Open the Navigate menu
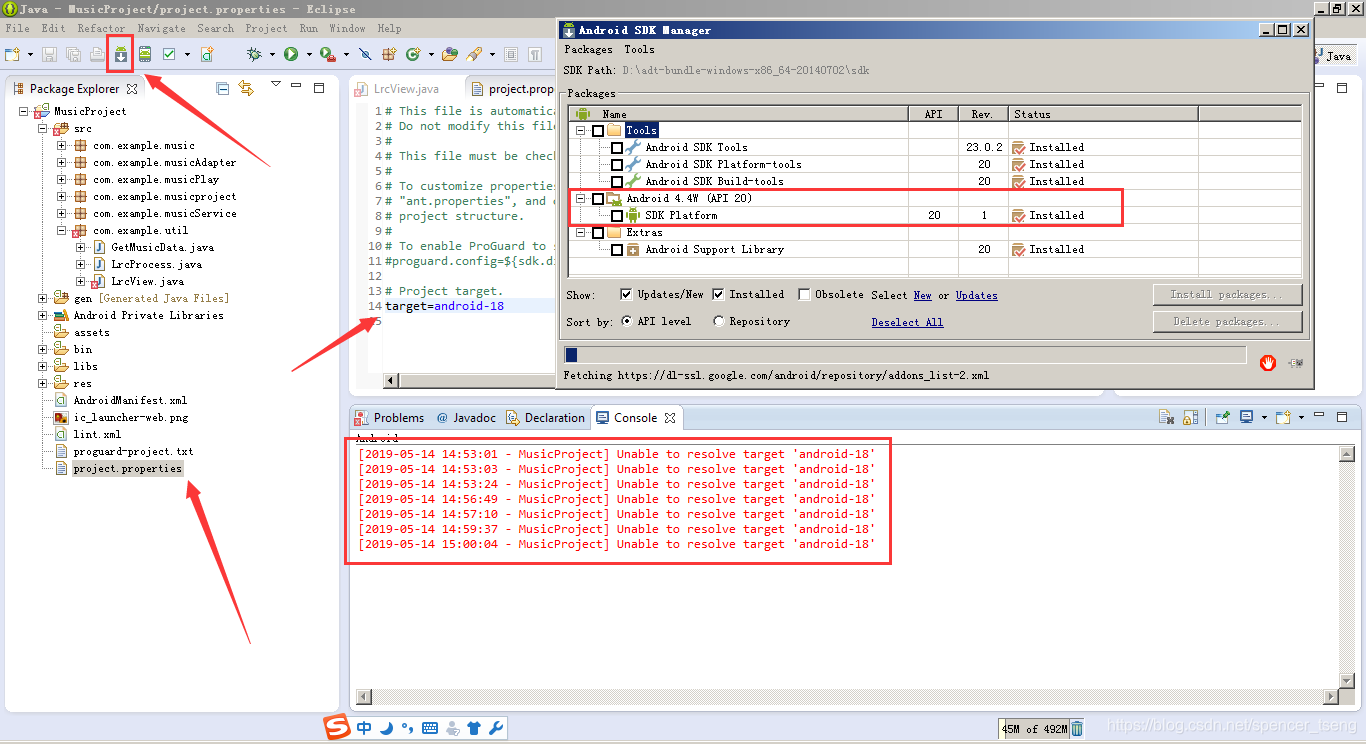This screenshot has height=744, width=1366. [162, 28]
